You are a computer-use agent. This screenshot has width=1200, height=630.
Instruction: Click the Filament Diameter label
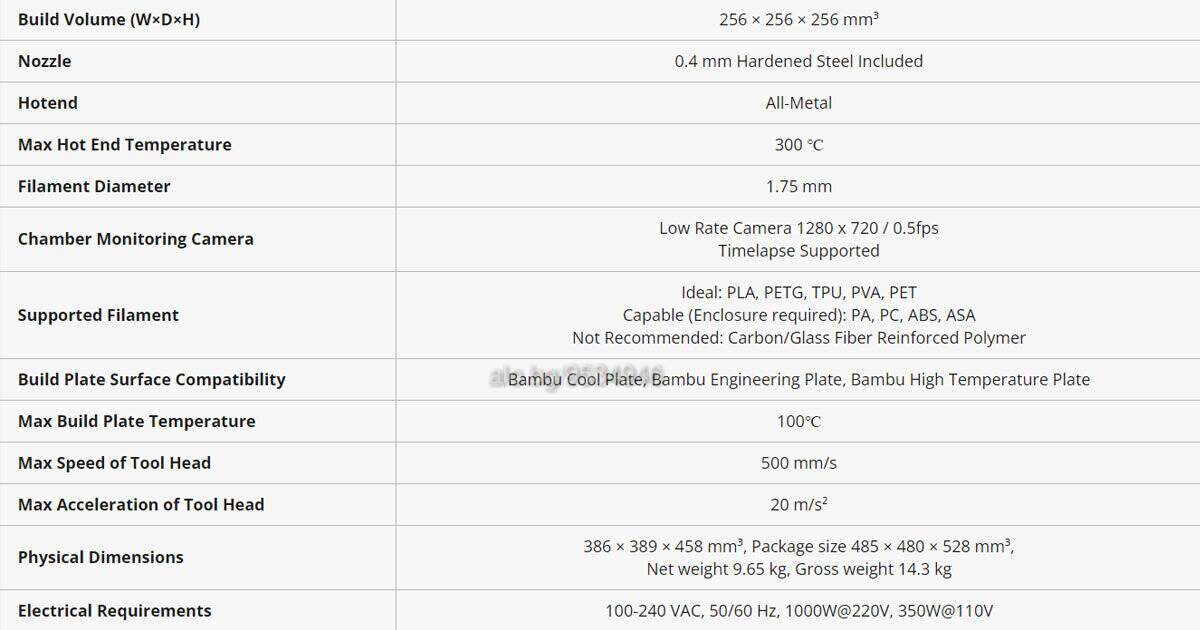point(94,187)
